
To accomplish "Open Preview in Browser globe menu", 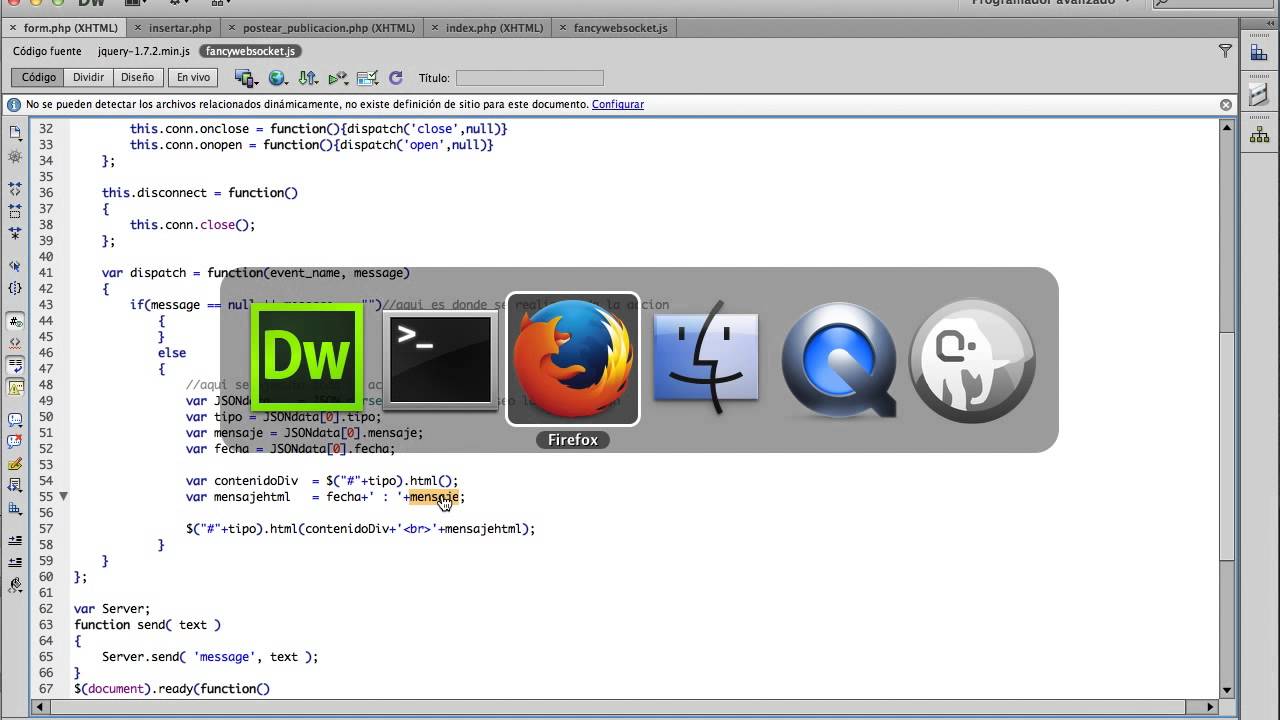I will click(x=277, y=78).
